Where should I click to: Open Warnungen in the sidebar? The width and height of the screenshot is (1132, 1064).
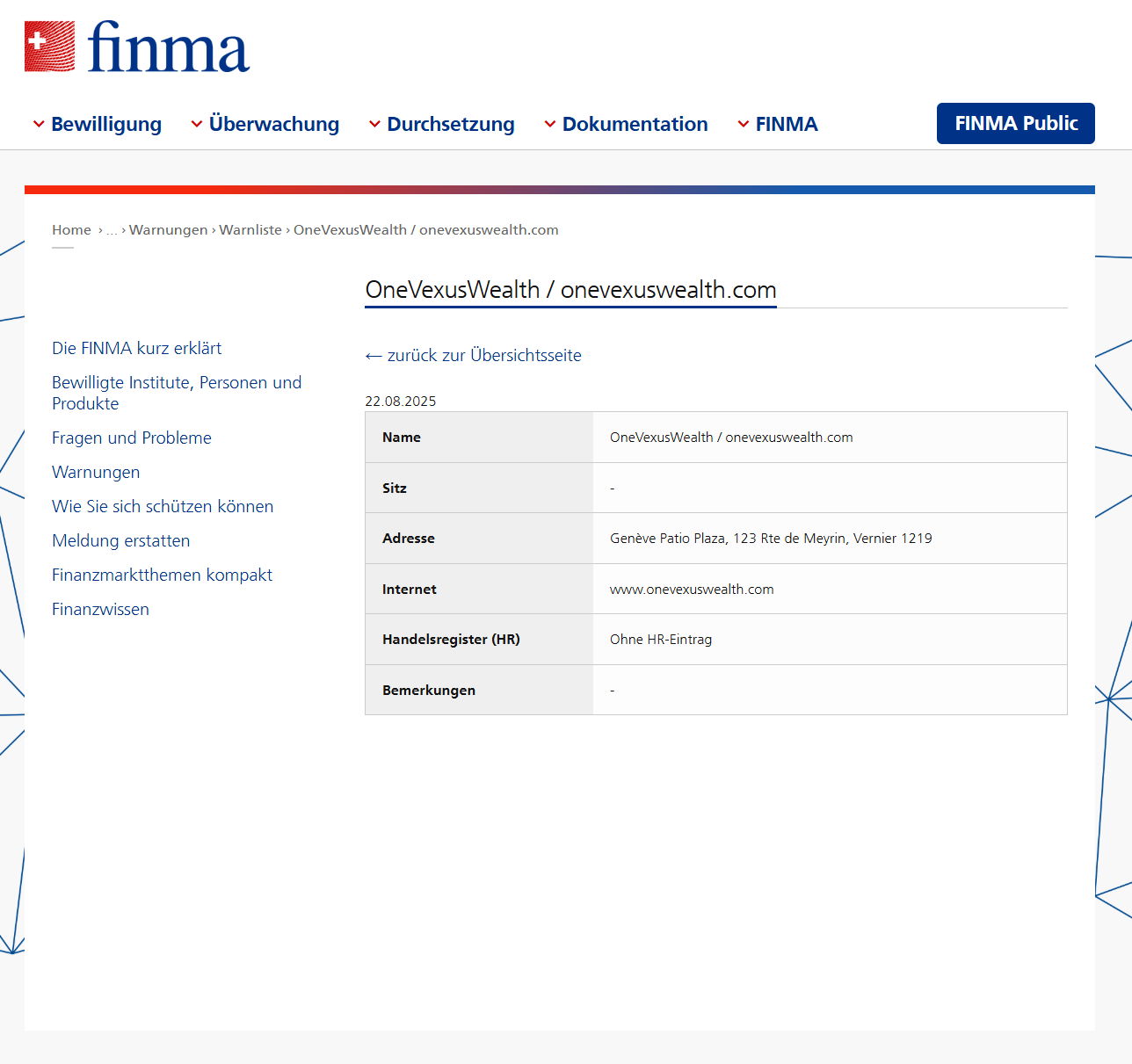tap(96, 472)
